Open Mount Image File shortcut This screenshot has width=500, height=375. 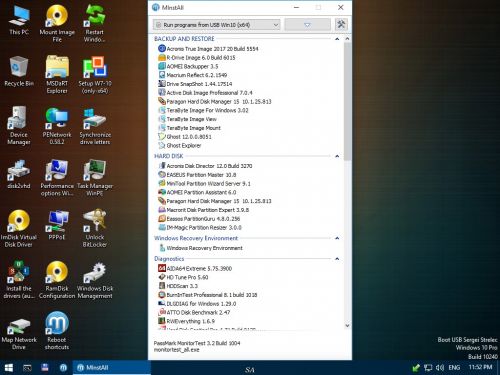pos(57,23)
